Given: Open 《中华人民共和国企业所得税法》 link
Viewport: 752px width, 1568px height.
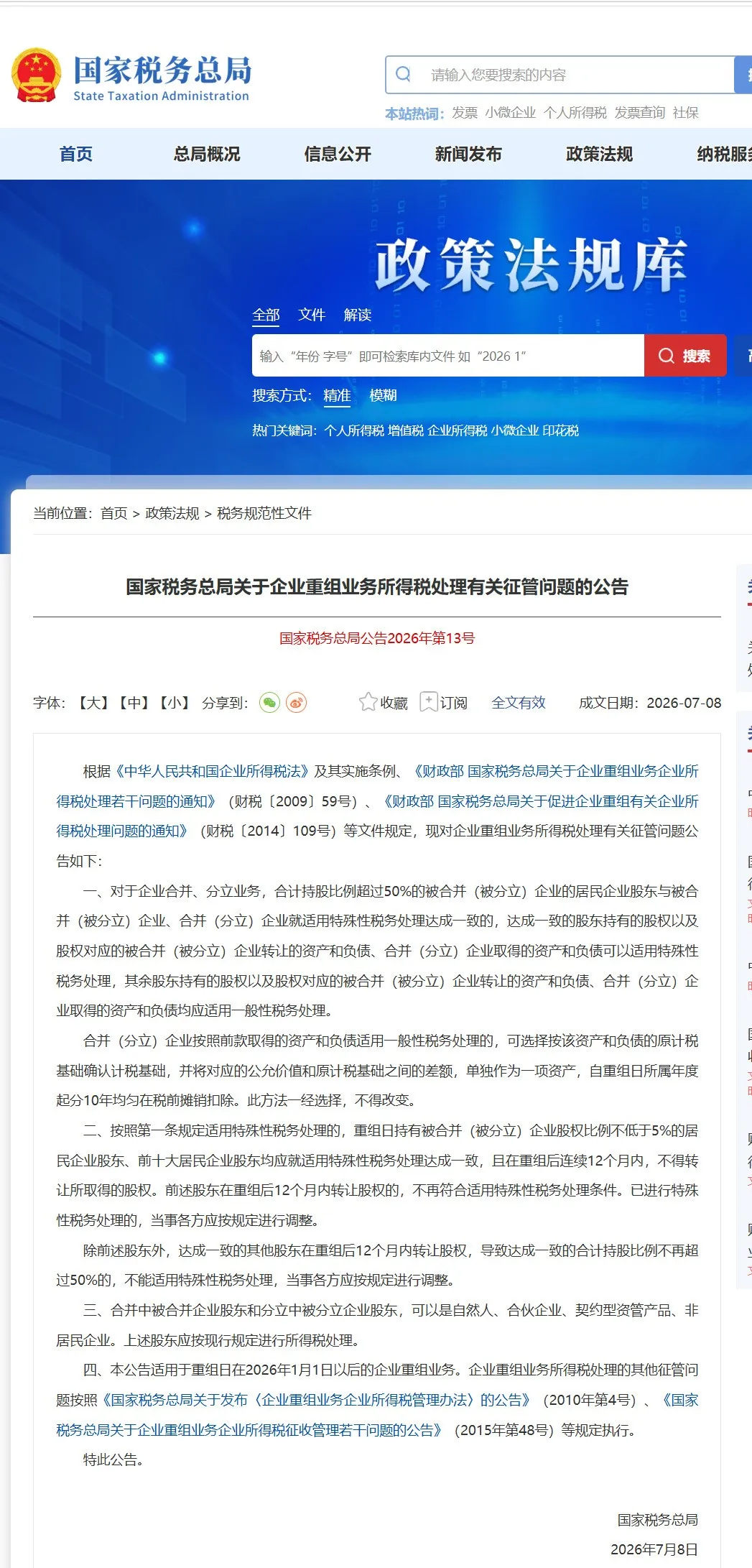Looking at the screenshot, I should point(212,771).
